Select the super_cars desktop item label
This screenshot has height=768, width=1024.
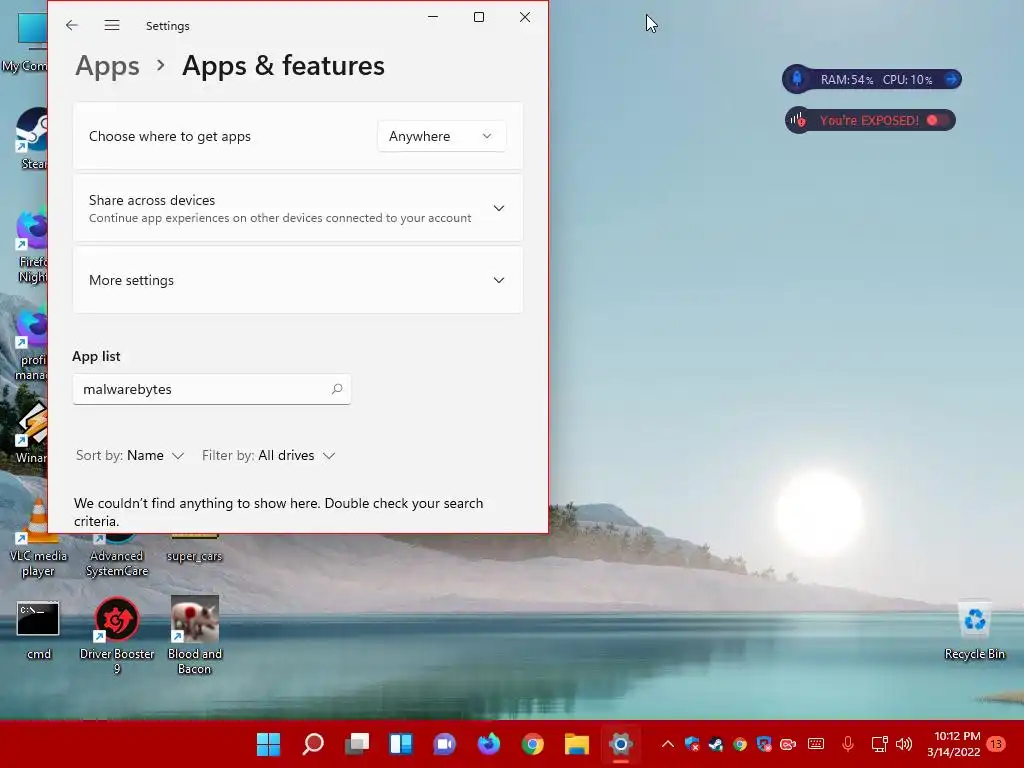(195, 556)
